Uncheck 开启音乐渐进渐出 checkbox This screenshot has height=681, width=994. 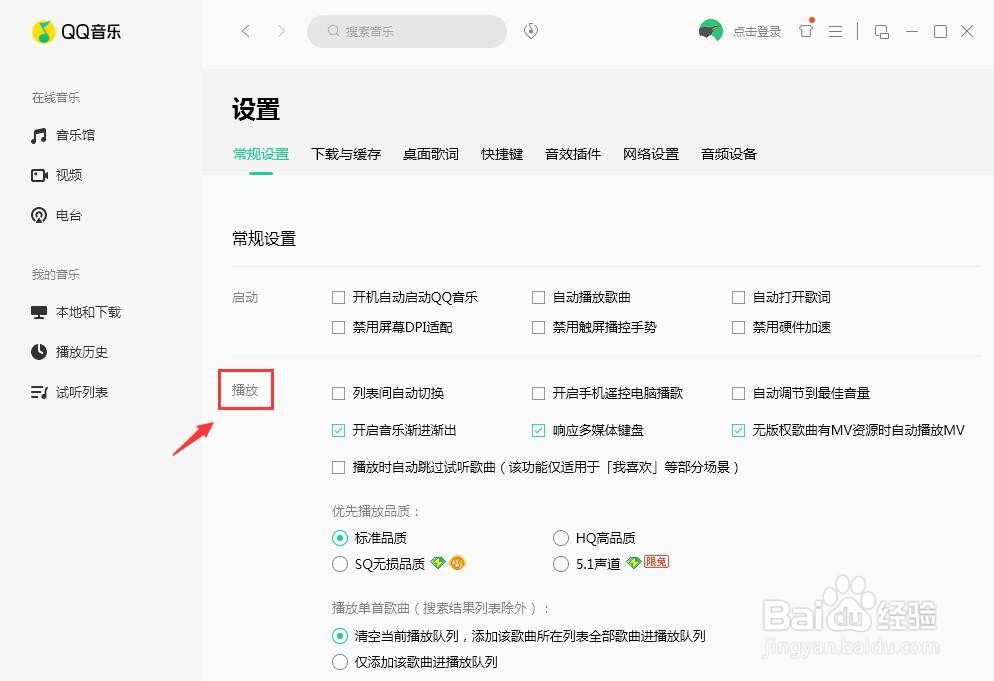[x=339, y=431]
